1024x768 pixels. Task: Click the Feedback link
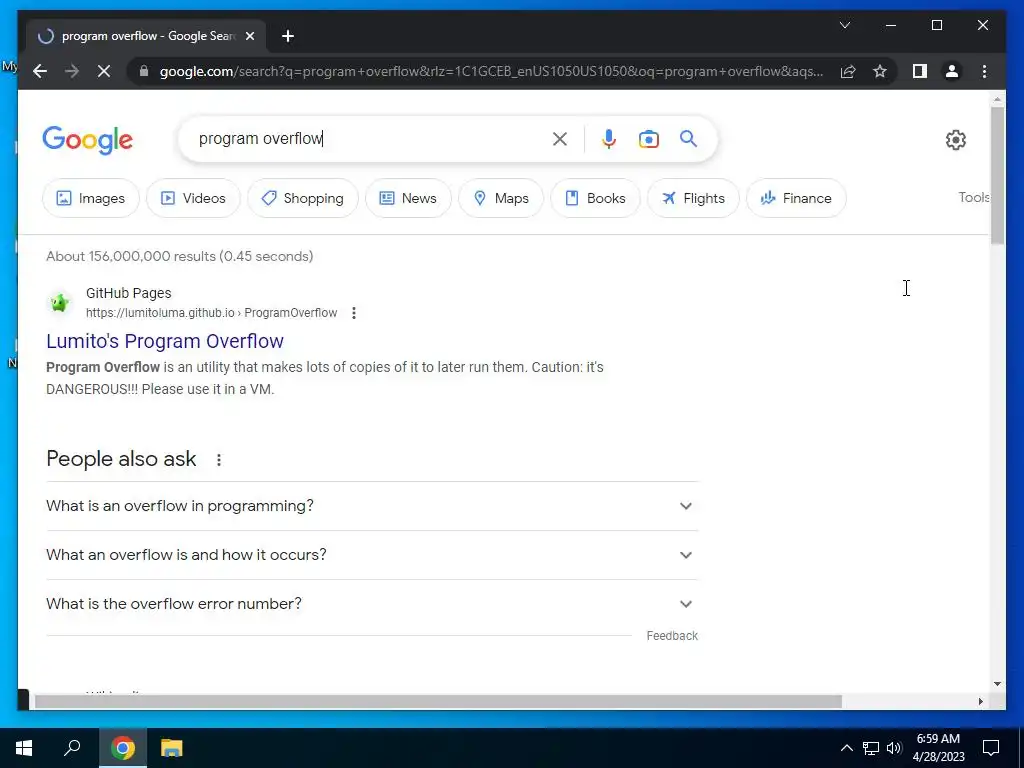[672, 635]
